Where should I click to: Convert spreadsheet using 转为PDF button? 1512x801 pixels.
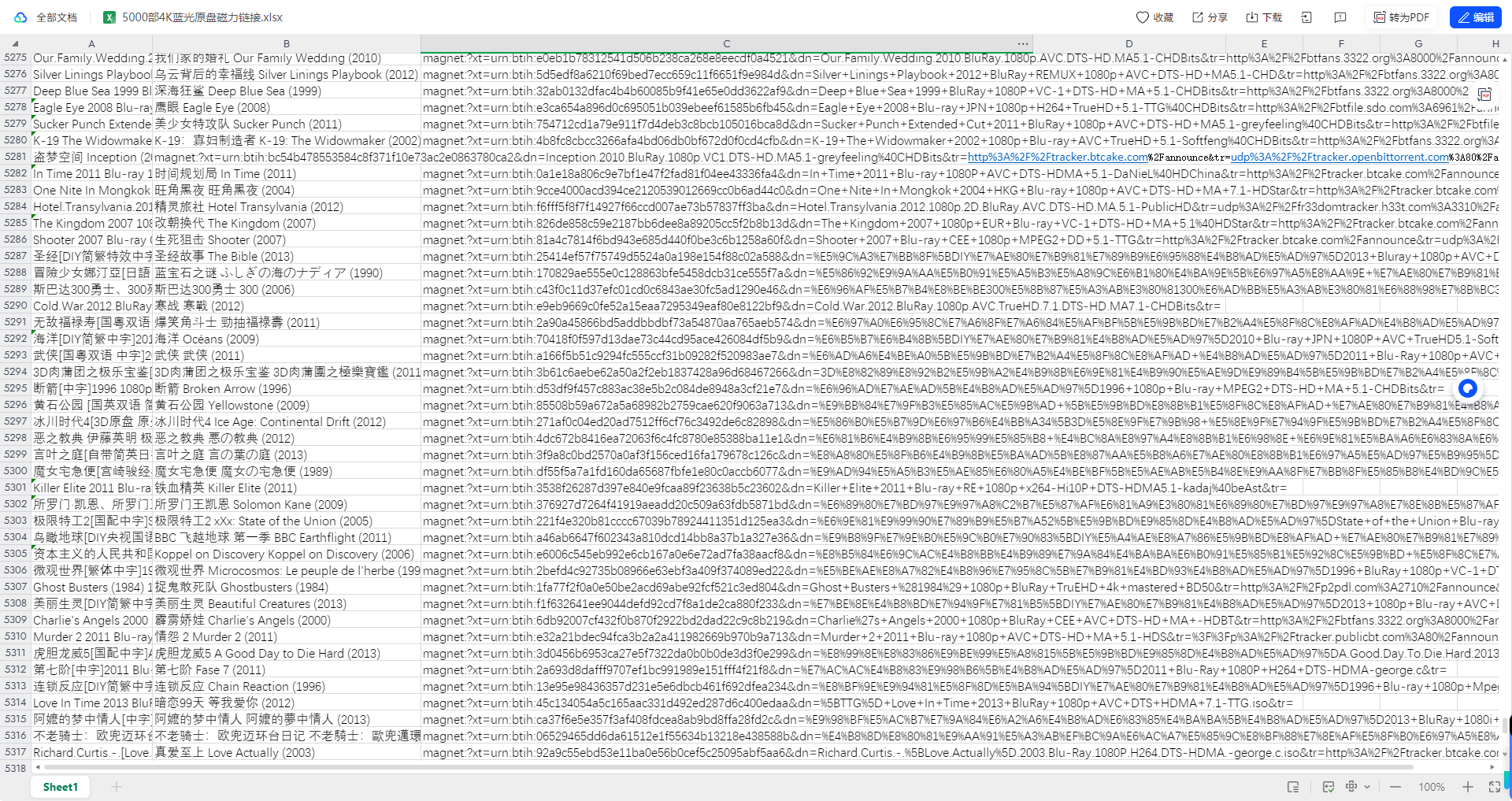coord(1401,17)
